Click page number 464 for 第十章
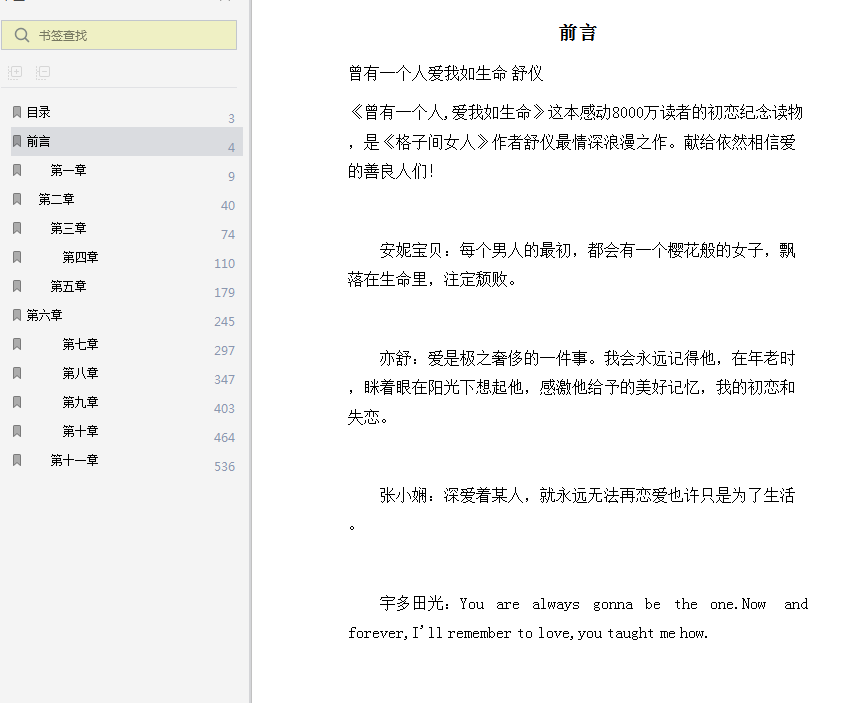Screen dimensions: 863x703 pyautogui.click(x=225, y=438)
